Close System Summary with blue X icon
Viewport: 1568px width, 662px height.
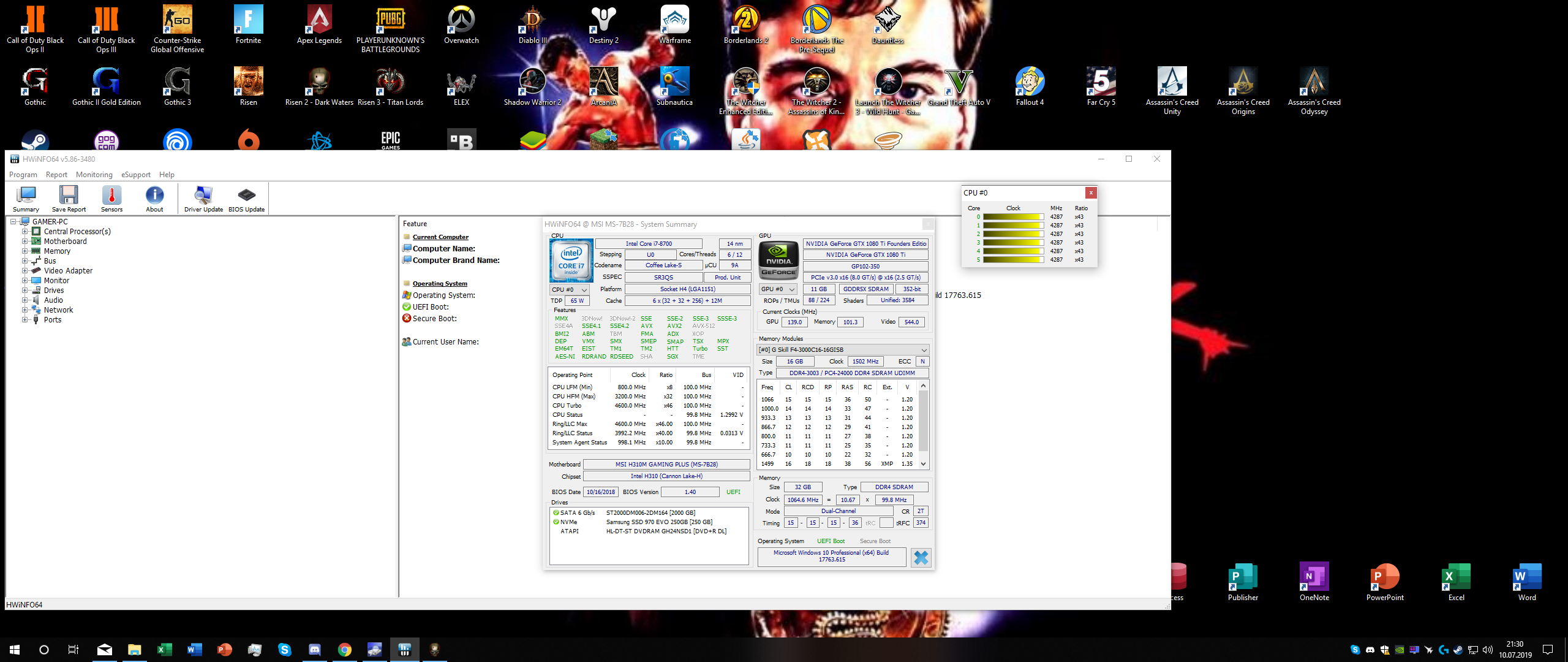pyautogui.click(x=921, y=557)
